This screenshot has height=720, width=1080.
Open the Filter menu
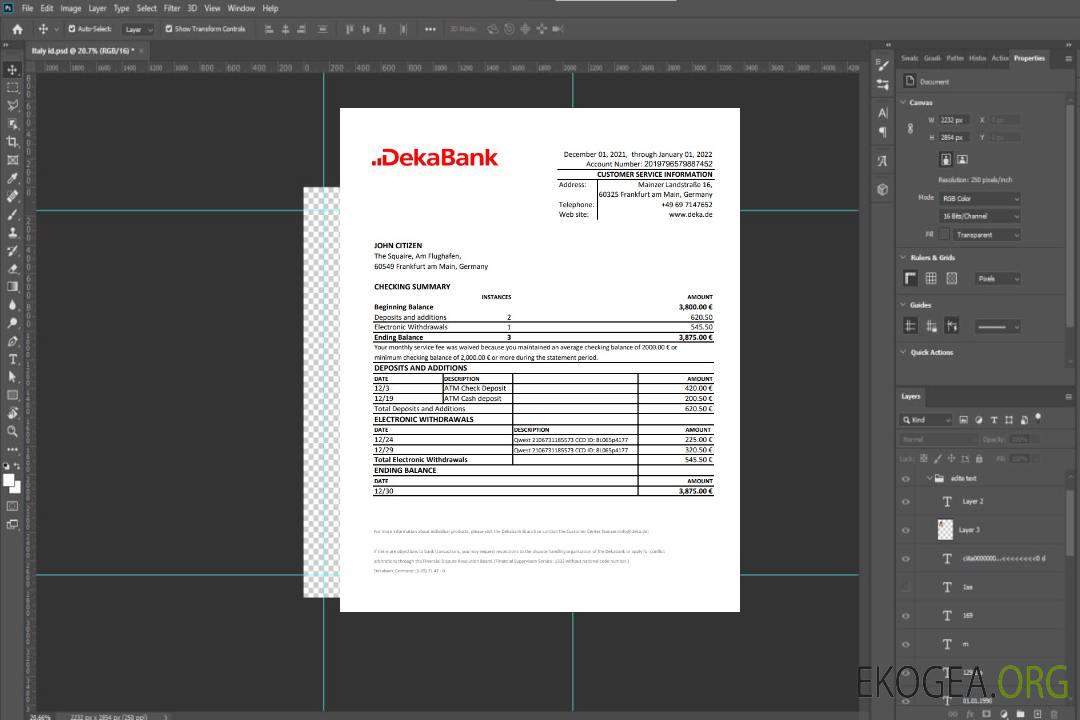point(172,8)
